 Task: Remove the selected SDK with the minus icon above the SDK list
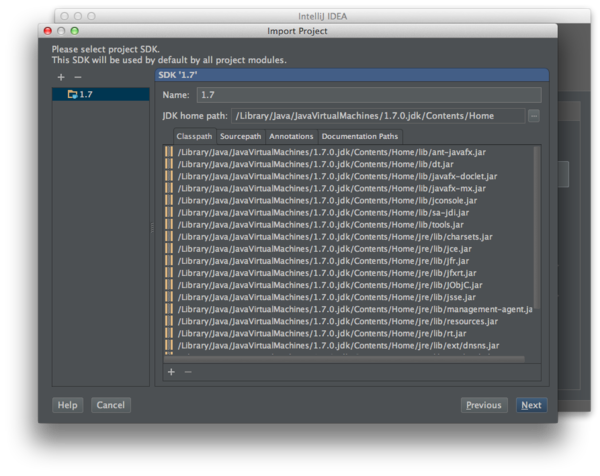[78, 77]
